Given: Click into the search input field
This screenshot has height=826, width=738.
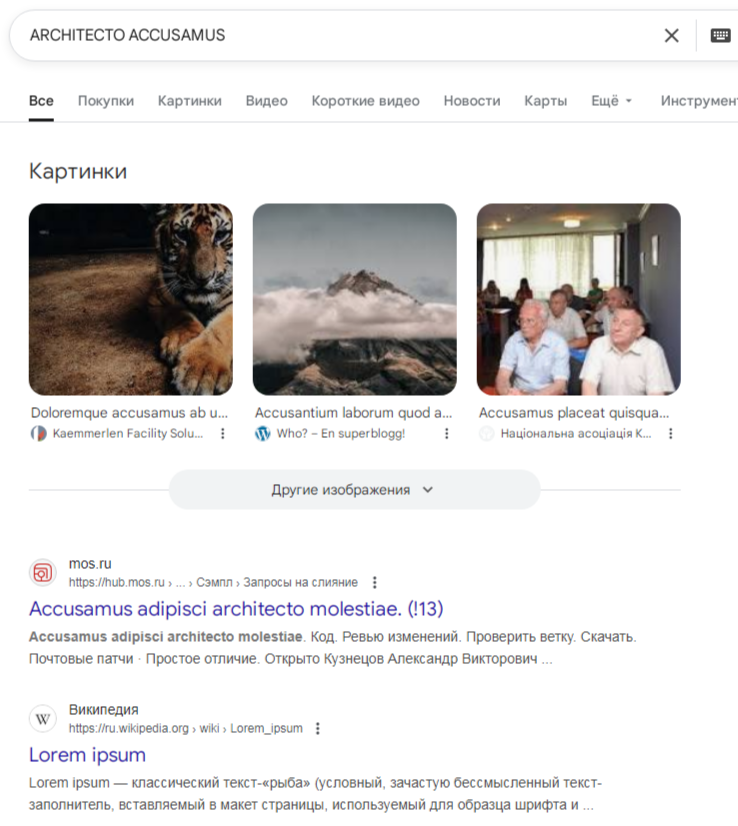Looking at the screenshot, I should (x=330, y=36).
